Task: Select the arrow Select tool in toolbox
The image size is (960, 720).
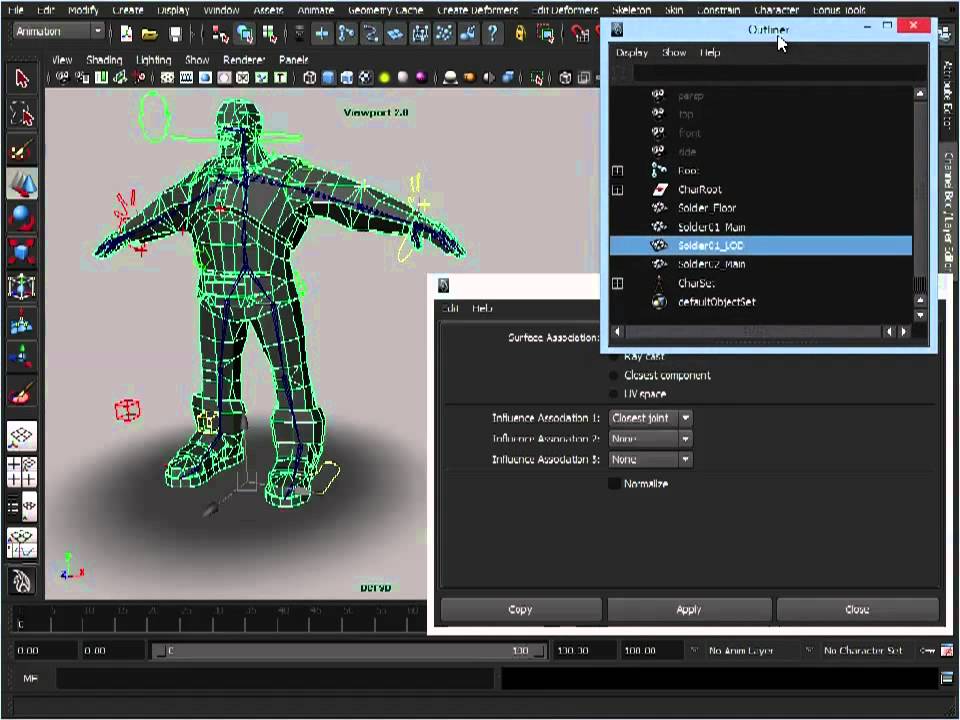Action: [x=22, y=80]
